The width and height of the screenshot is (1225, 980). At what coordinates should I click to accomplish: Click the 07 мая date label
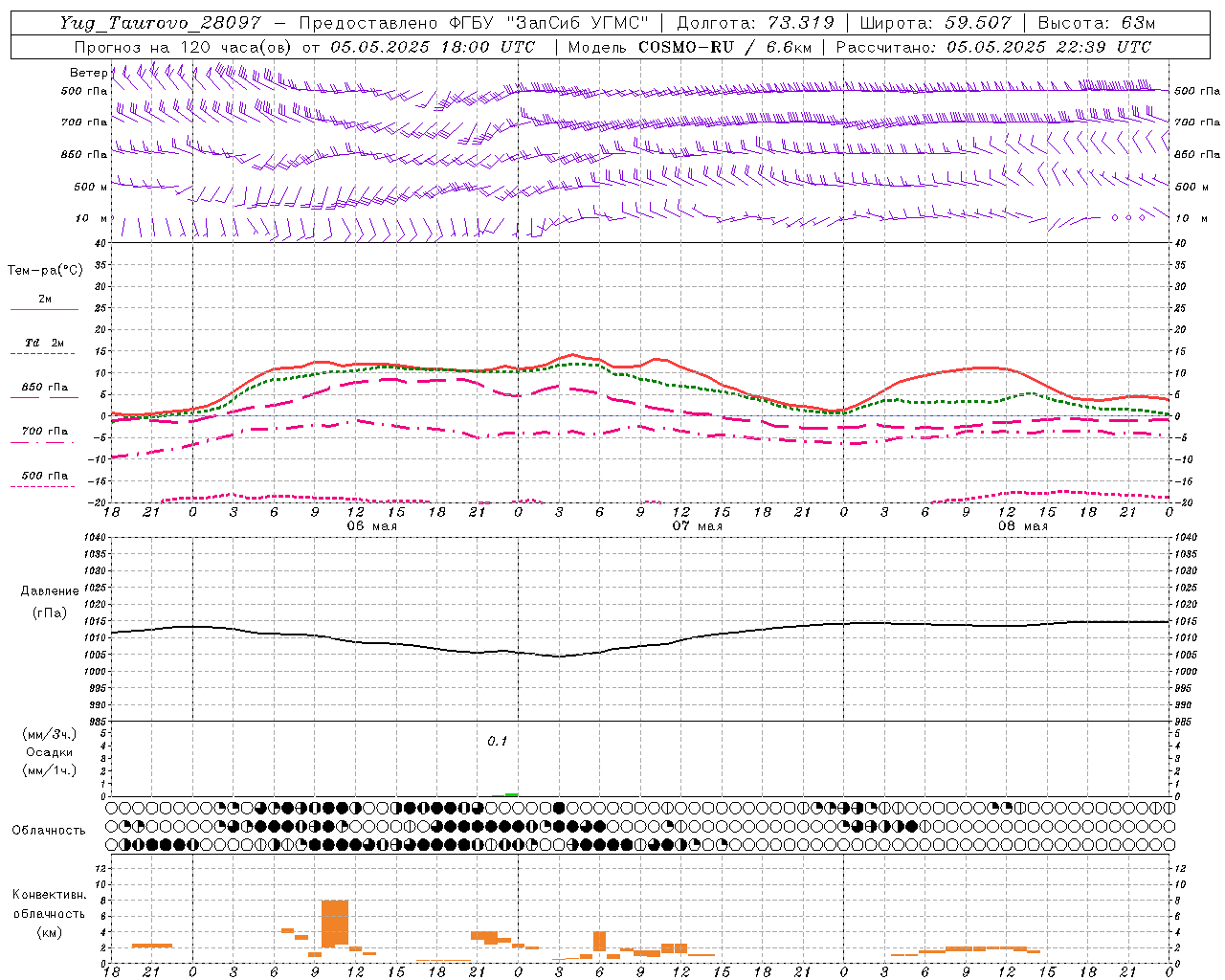(x=697, y=526)
